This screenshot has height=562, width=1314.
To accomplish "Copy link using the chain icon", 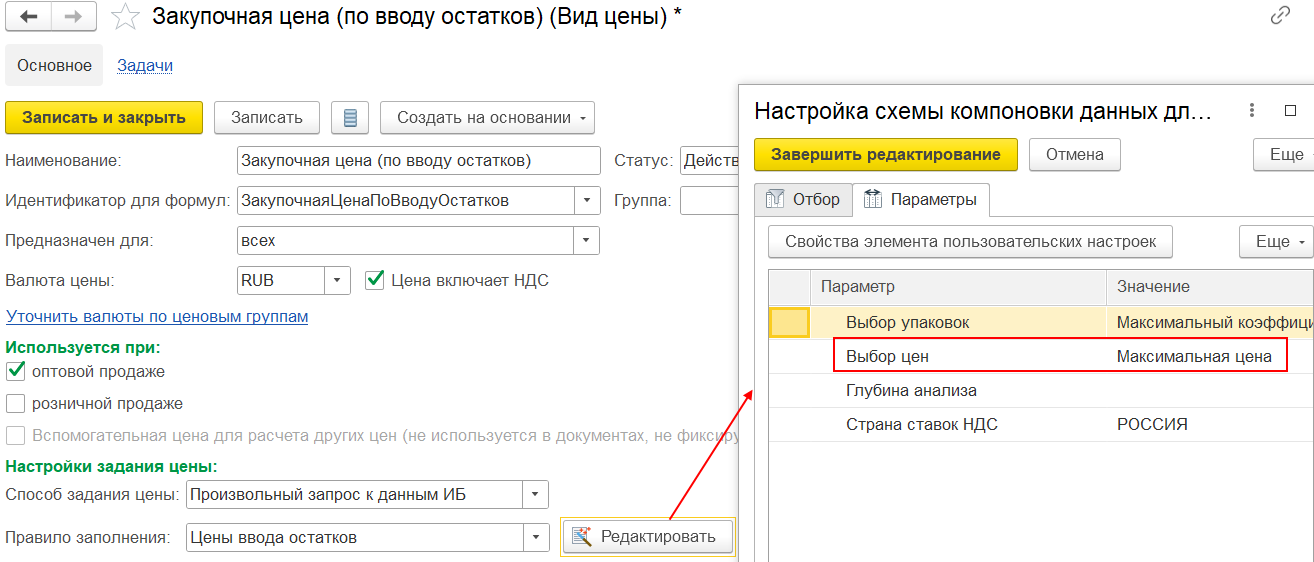I will tap(1279, 16).
